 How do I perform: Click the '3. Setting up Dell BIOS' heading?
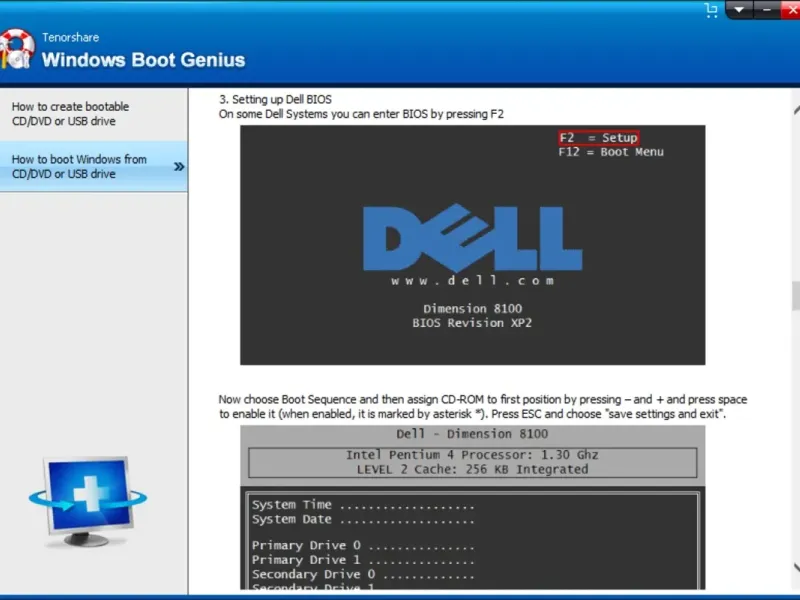point(276,99)
